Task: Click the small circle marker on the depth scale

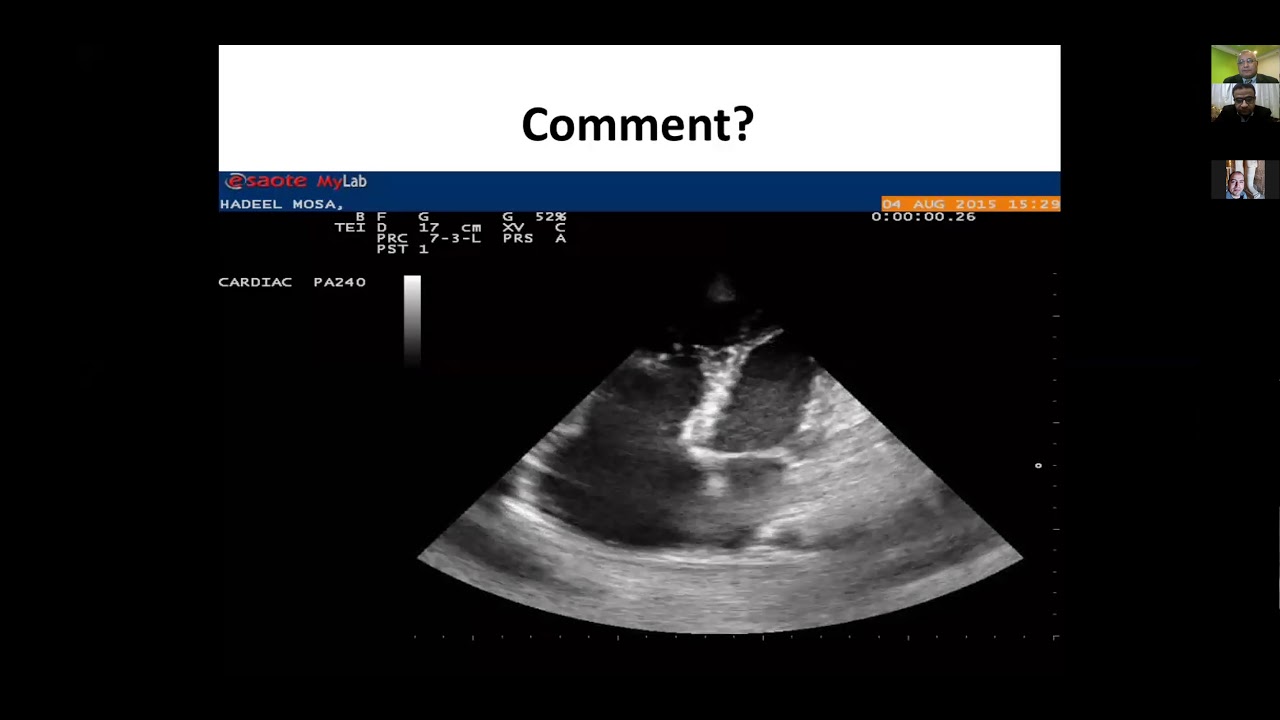Action: 1038,465
